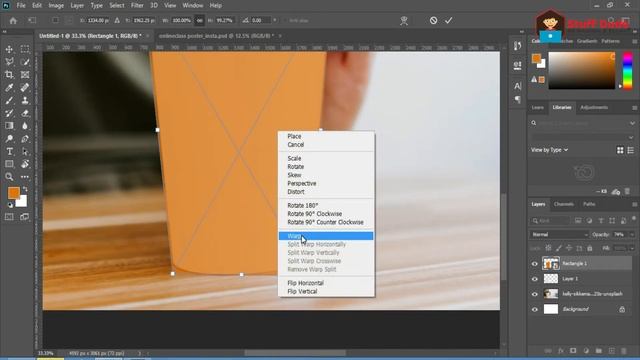Choose Rotate 90° Clockwise menu entry
The image size is (640, 360).
coord(315,214)
